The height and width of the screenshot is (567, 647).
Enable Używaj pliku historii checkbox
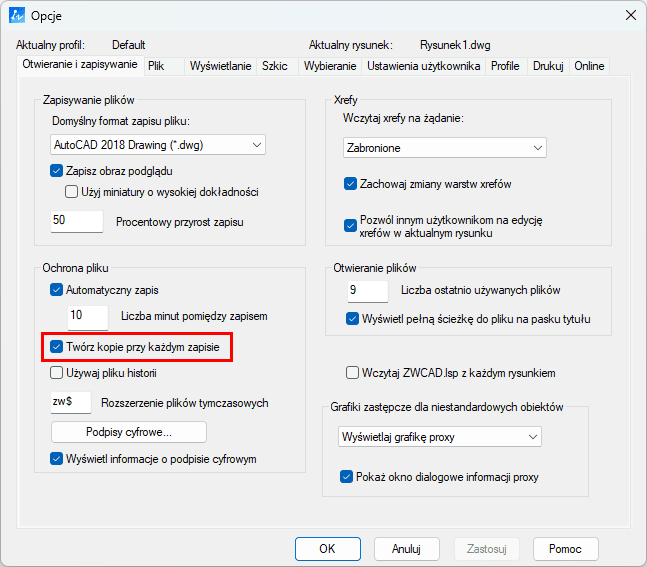click(57, 373)
